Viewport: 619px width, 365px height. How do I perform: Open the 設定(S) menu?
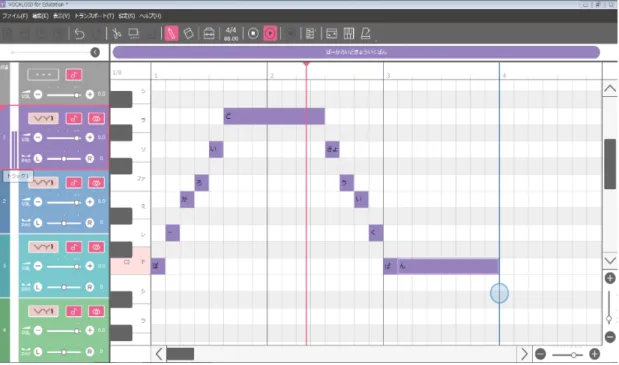127,16
